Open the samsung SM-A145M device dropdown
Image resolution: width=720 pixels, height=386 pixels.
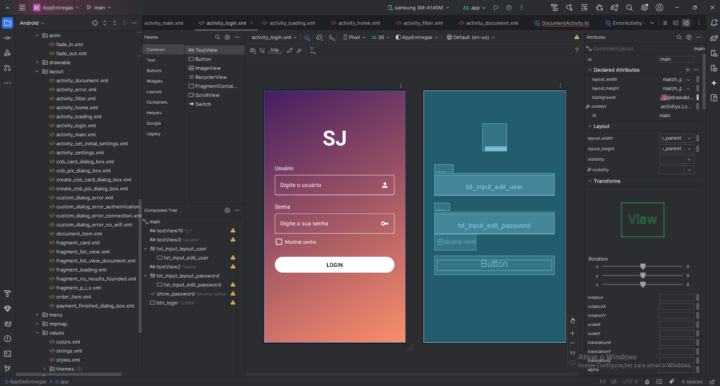(x=418, y=8)
